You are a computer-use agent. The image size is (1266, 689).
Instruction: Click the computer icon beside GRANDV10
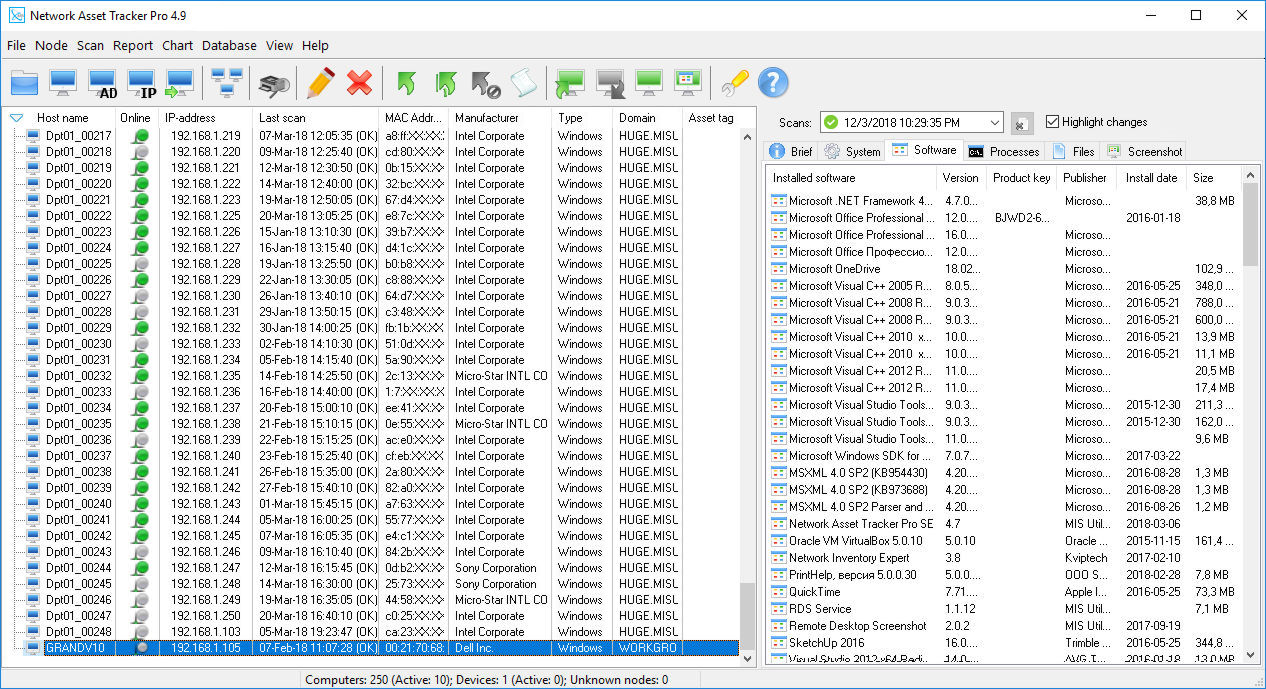tap(33, 648)
